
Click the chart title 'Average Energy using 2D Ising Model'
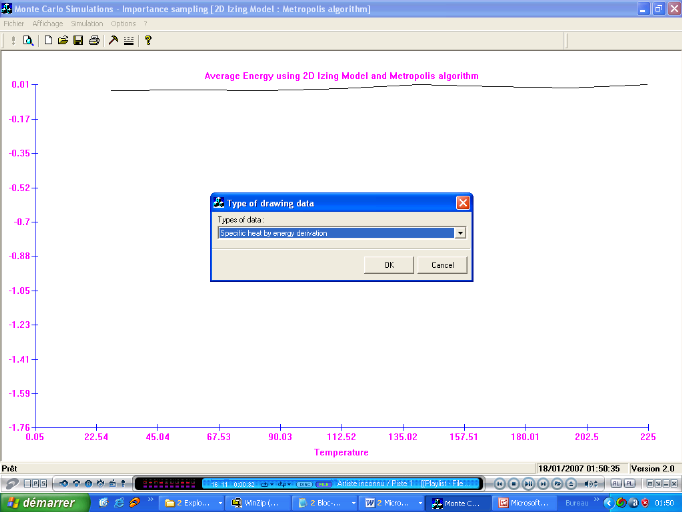tap(341, 76)
